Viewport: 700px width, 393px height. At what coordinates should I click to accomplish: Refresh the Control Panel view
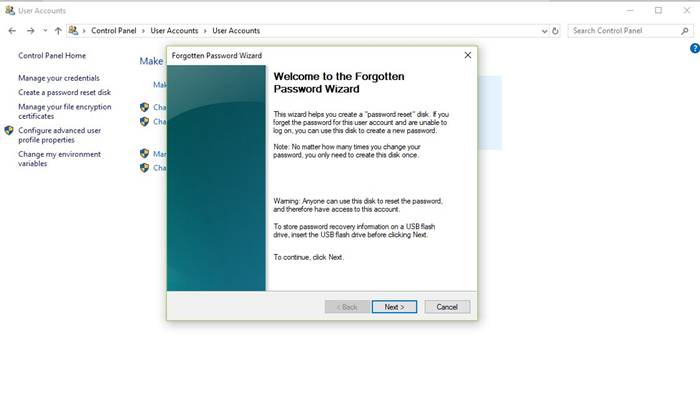pyautogui.click(x=555, y=31)
